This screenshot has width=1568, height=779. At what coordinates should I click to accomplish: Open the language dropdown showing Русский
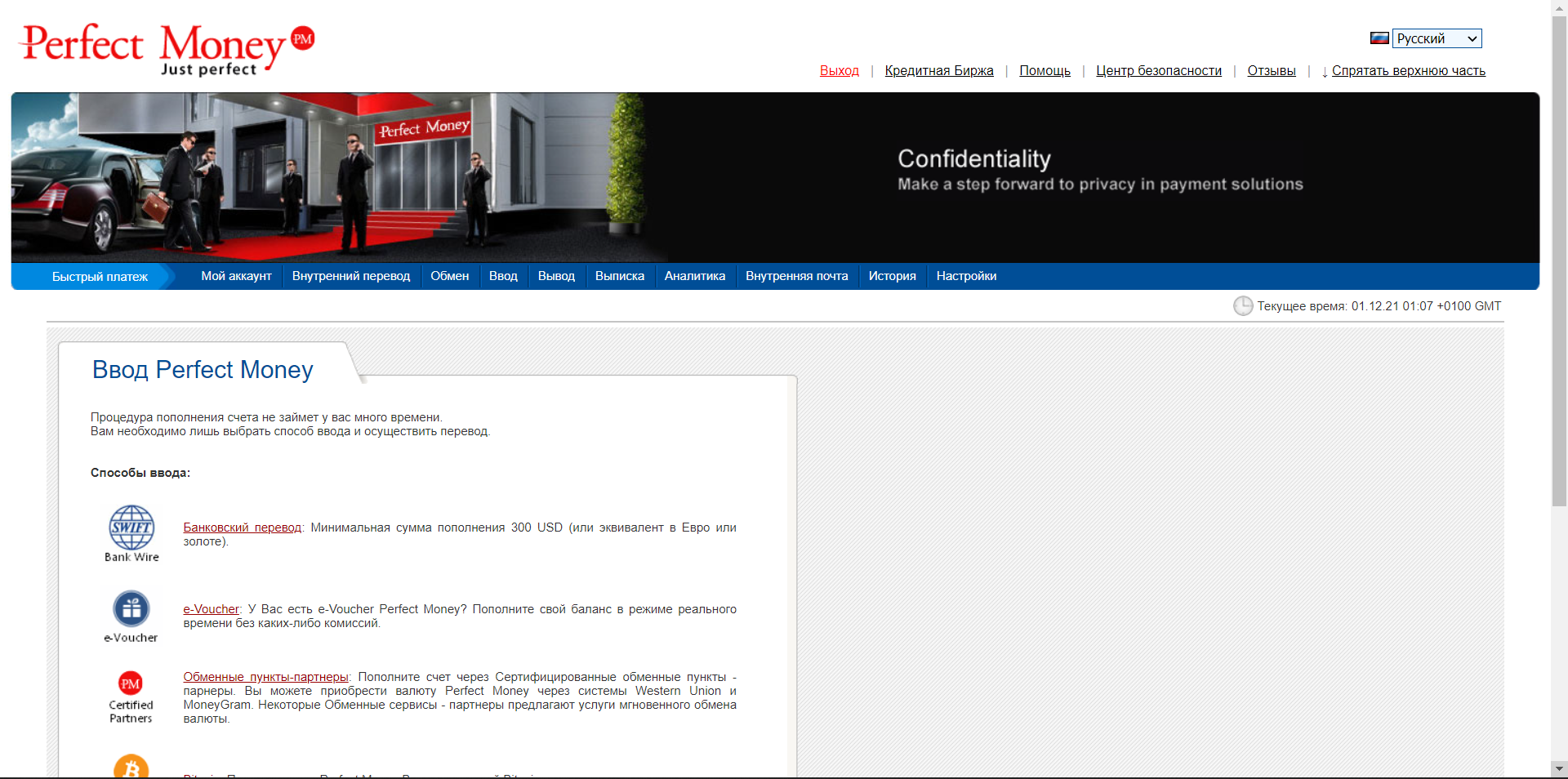click(x=1437, y=38)
